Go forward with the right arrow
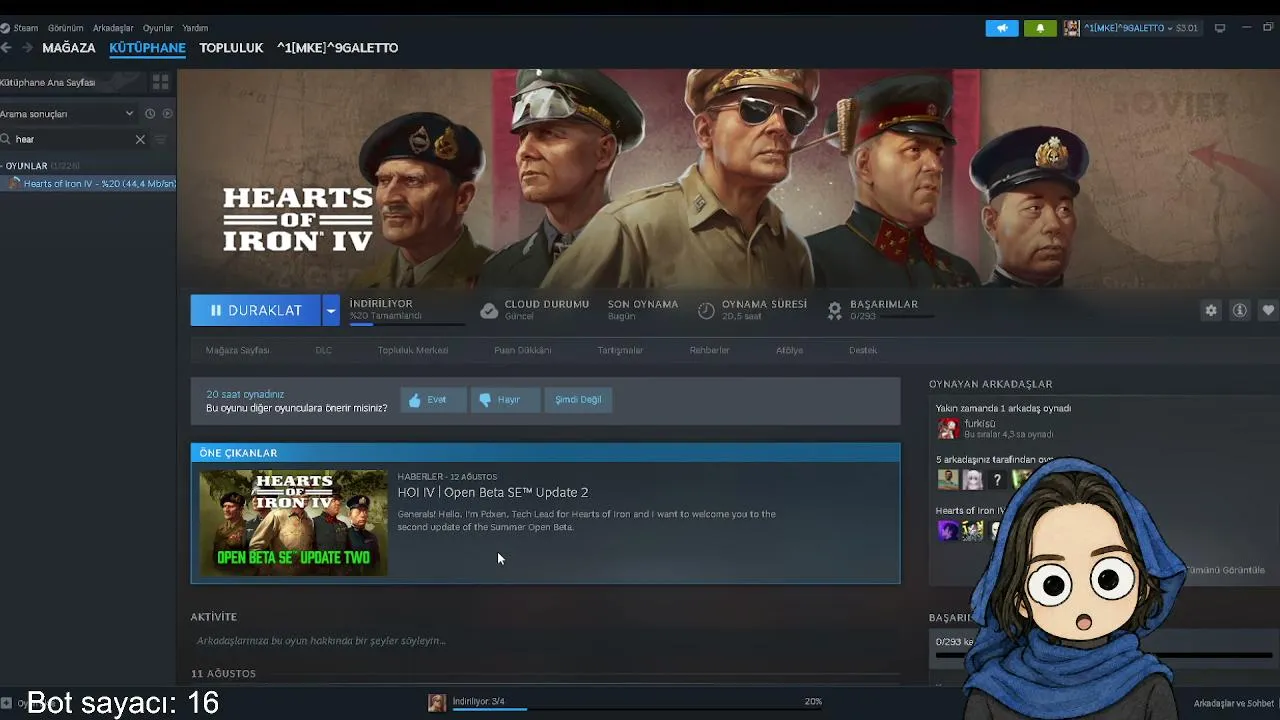The height and width of the screenshot is (720, 1280). point(27,48)
